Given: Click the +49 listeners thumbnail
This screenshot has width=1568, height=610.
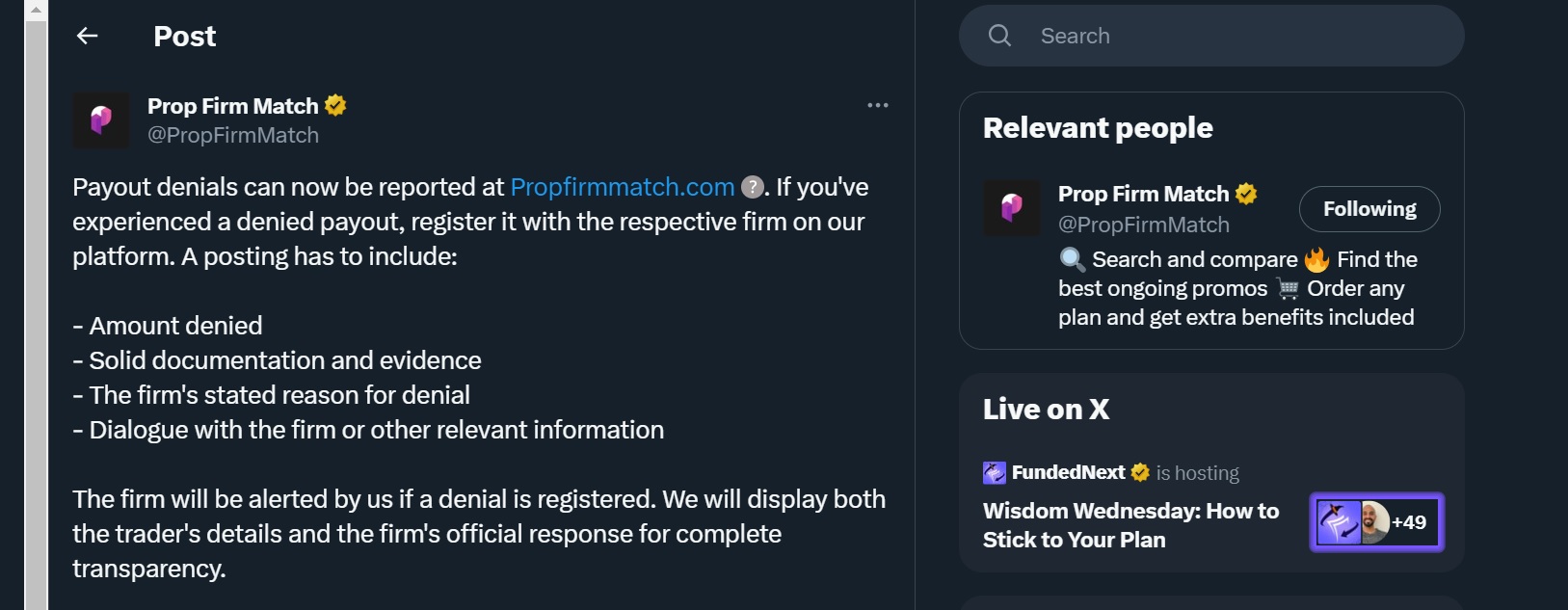Looking at the screenshot, I should [x=1376, y=522].
